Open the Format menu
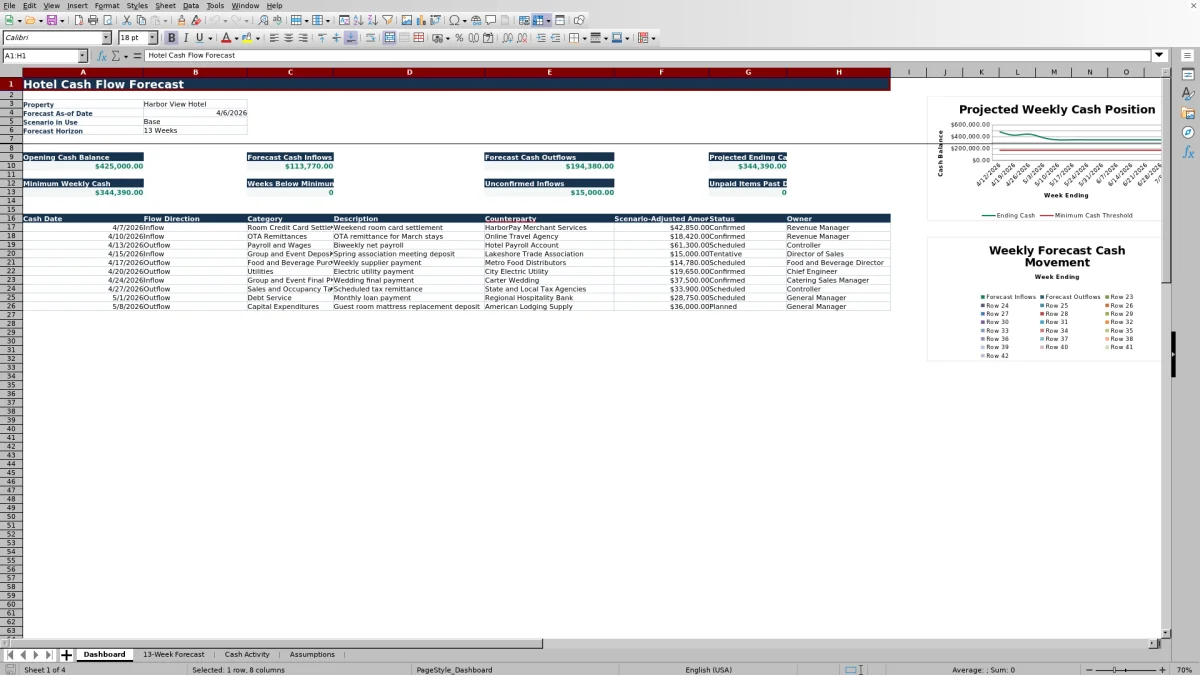 point(107,5)
